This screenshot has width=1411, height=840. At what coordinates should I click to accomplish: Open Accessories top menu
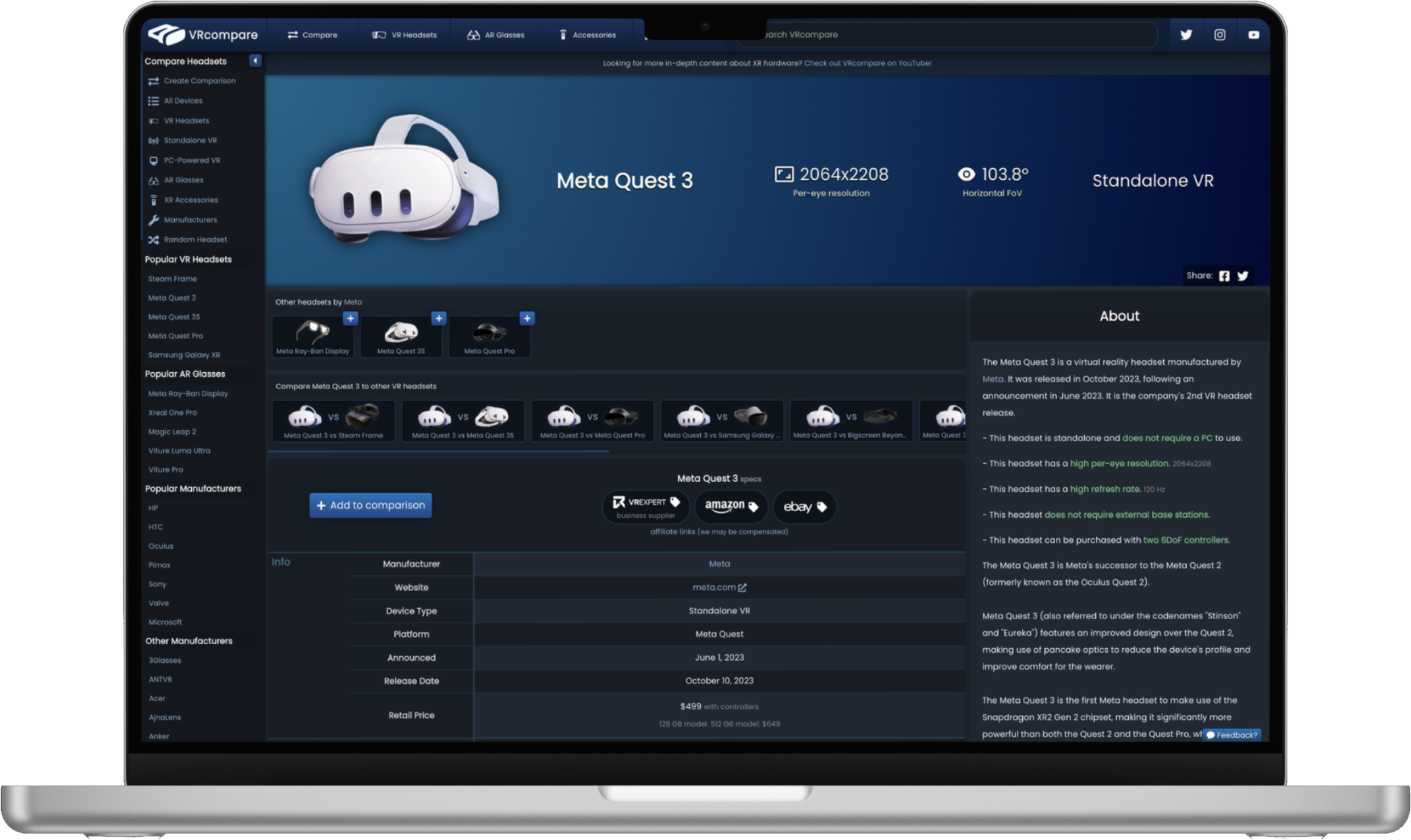pyautogui.click(x=588, y=35)
